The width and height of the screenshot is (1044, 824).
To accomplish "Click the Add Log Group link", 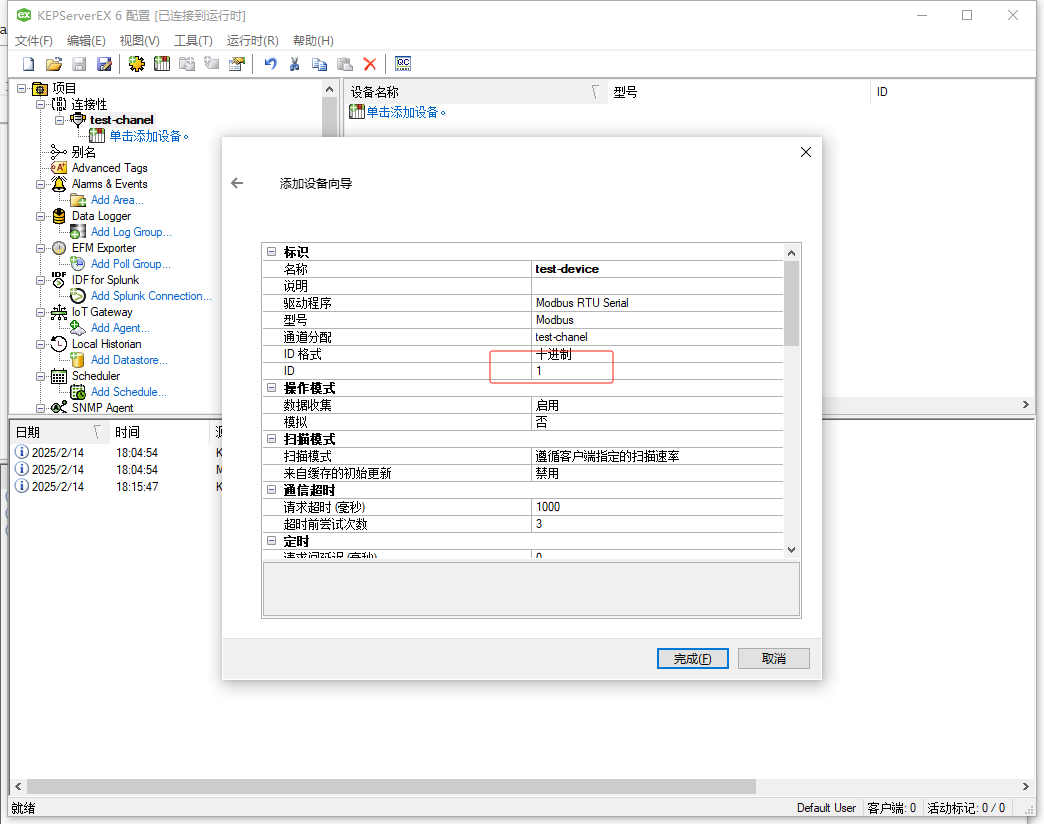I will pyautogui.click(x=131, y=232).
